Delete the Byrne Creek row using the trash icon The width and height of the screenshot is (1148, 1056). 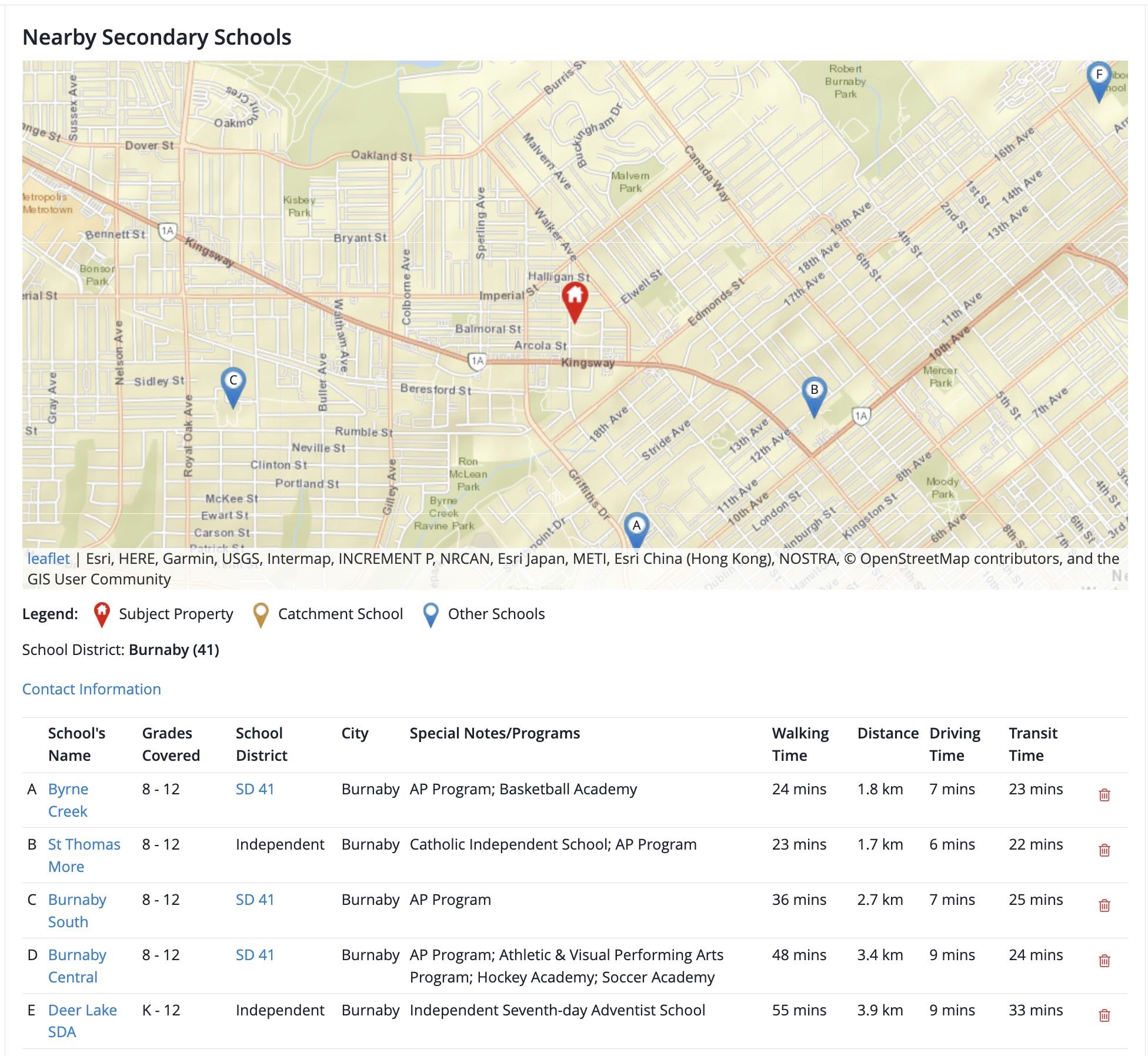click(1104, 795)
